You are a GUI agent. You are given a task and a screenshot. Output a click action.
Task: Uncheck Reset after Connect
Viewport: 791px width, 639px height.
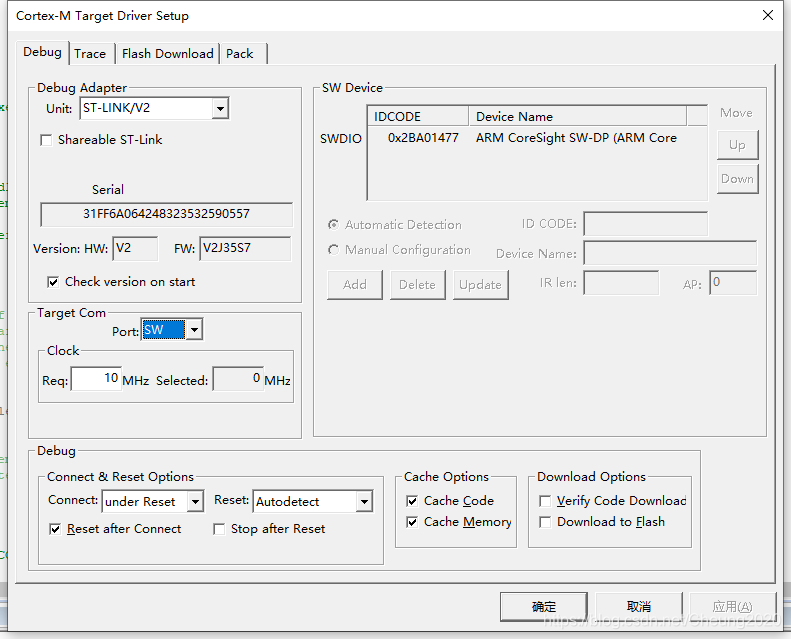click(x=55, y=529)
